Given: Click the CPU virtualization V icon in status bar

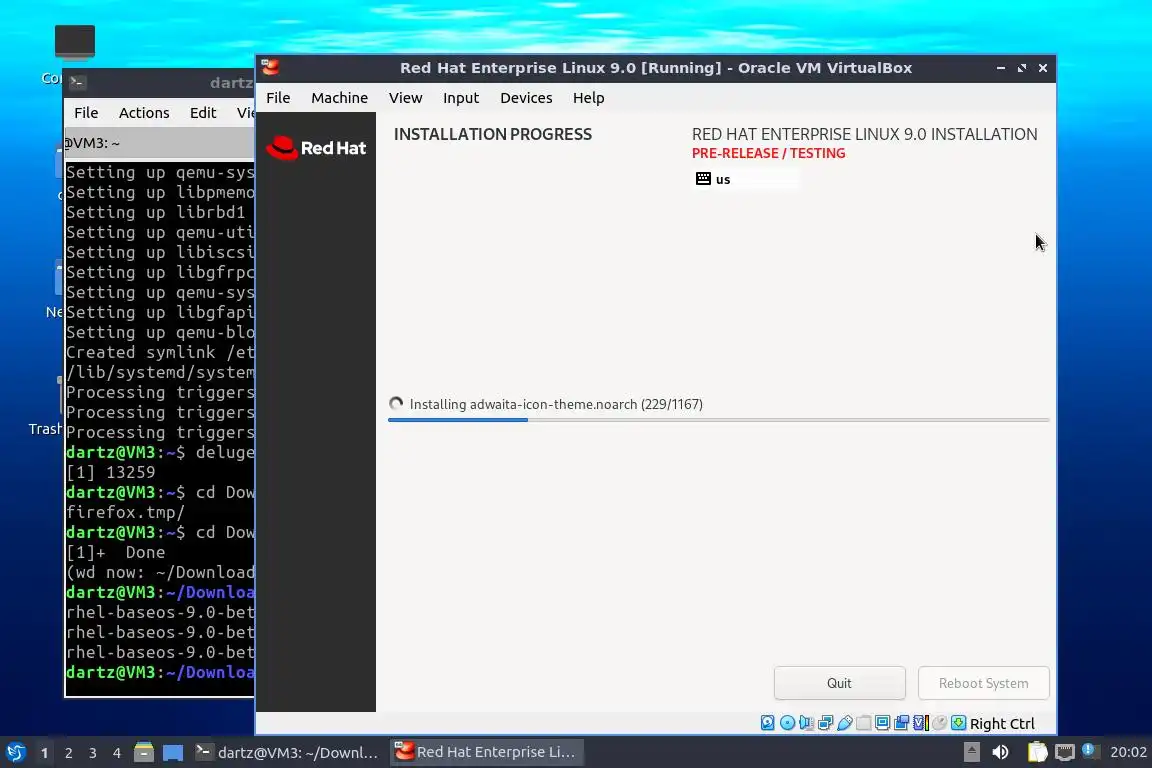Looking at the screenshot, I should (x=921, y=723).
